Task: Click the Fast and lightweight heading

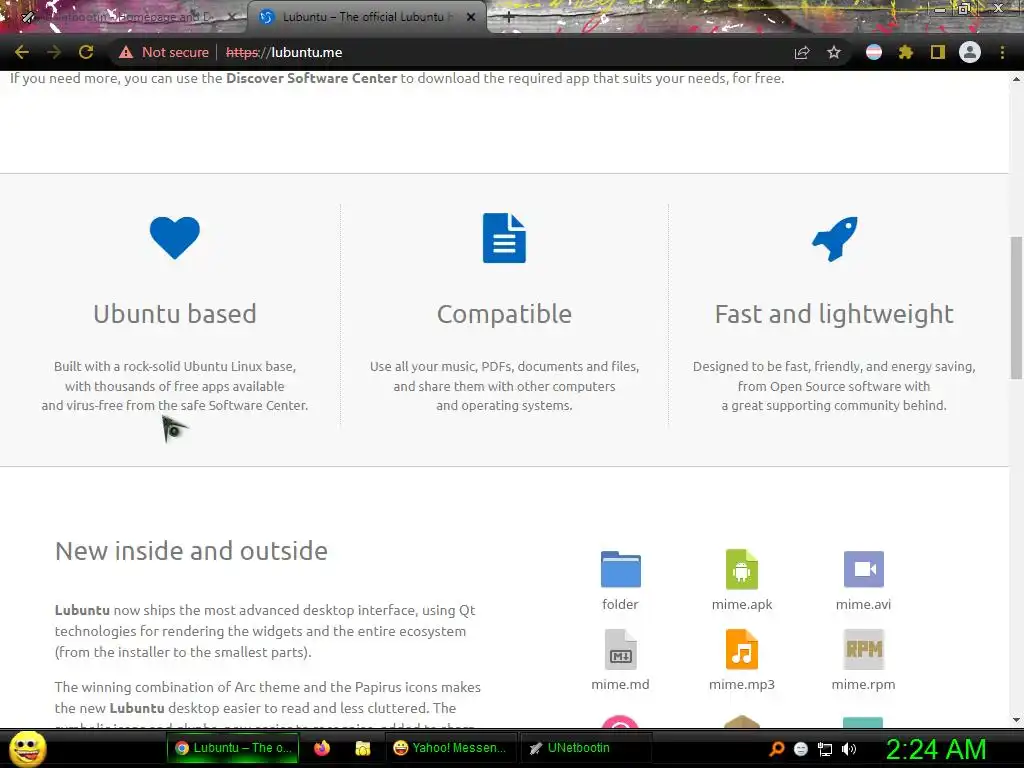Action: coord(834,314)
